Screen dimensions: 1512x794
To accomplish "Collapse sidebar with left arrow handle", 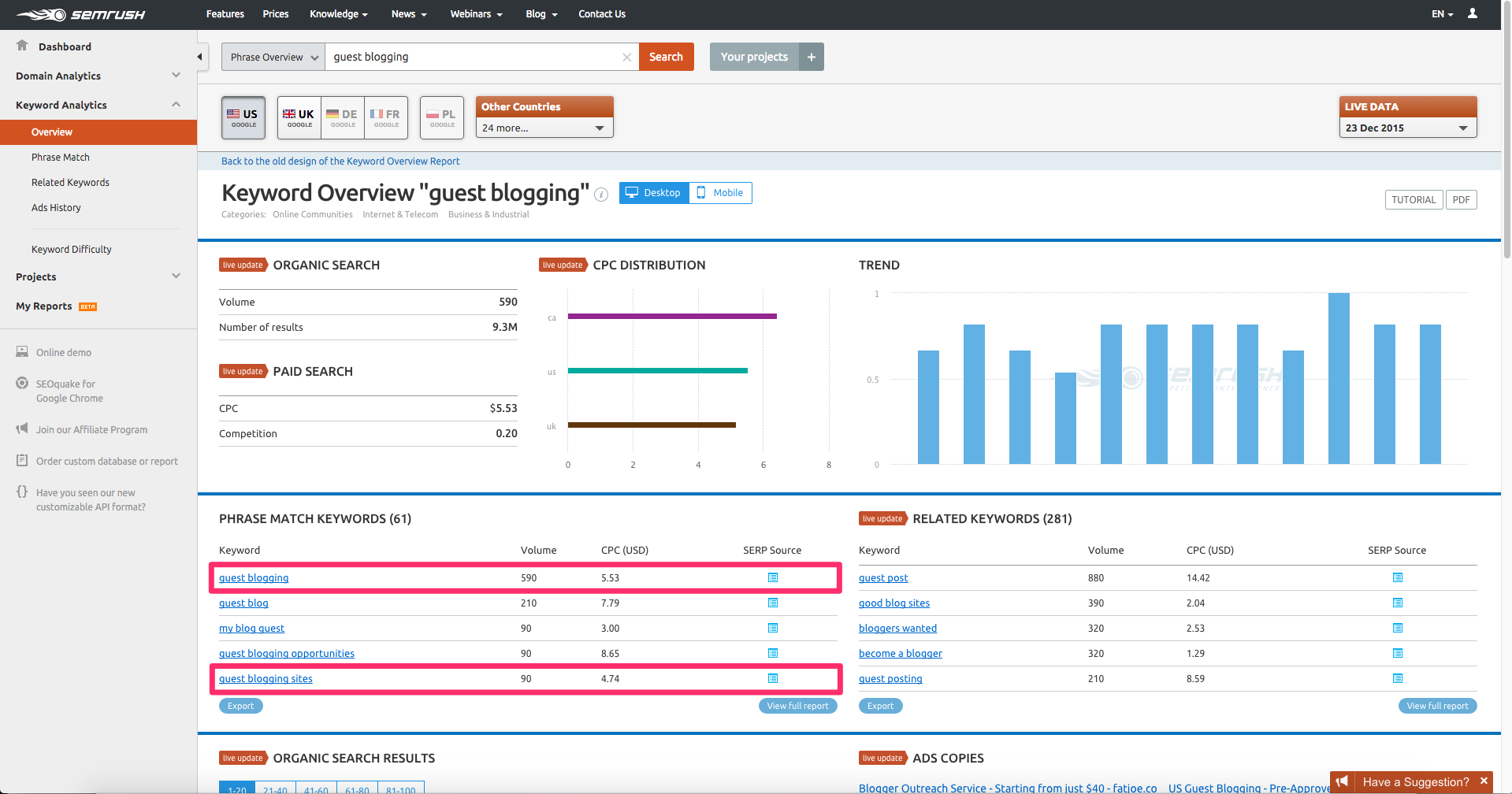I will 200,57.
